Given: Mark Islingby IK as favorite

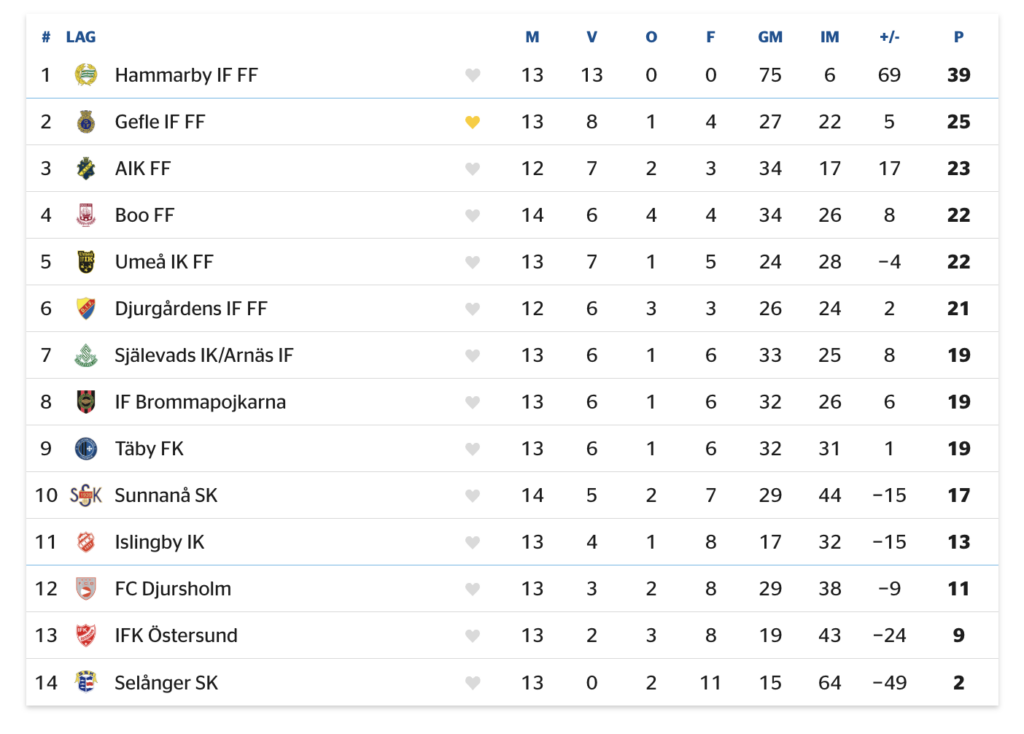Looking at the screenshot, I should (x=472, y=542).
